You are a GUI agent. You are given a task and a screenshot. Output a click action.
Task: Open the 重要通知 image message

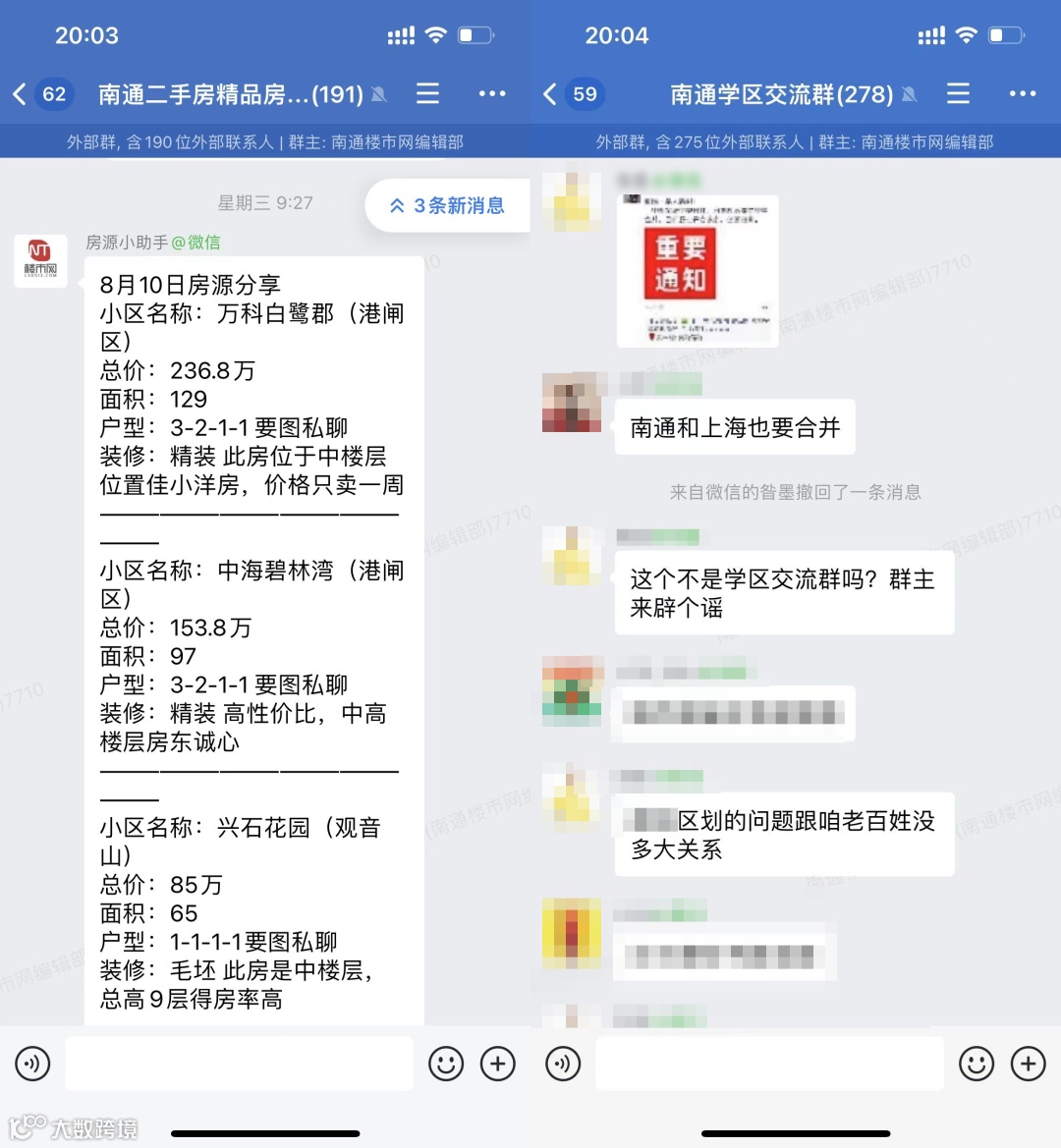click(698, 270)
